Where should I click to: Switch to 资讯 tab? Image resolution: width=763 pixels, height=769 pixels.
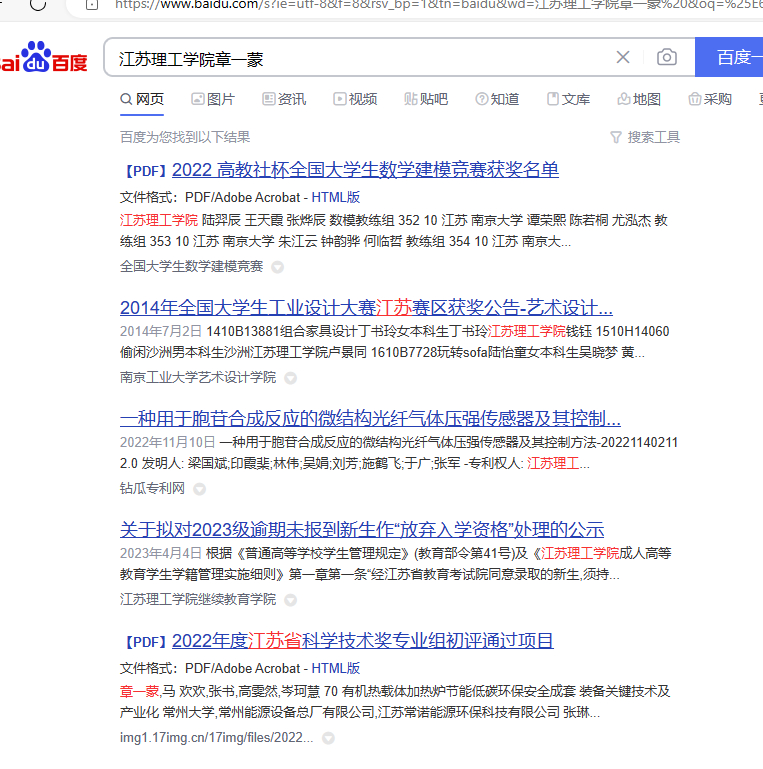pyautogui.click(x=284, y=100)
